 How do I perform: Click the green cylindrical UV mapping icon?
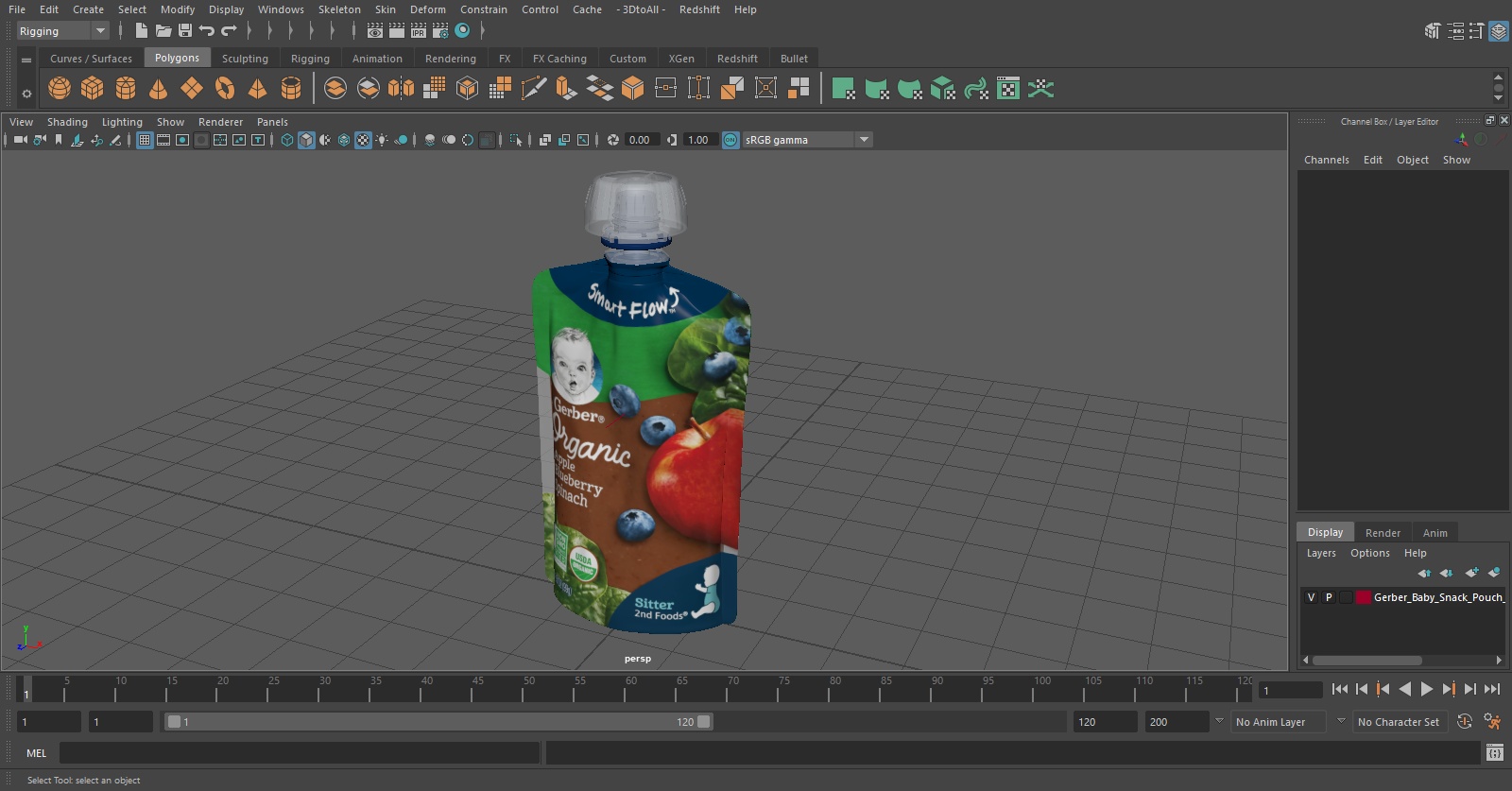click(877, 89)
